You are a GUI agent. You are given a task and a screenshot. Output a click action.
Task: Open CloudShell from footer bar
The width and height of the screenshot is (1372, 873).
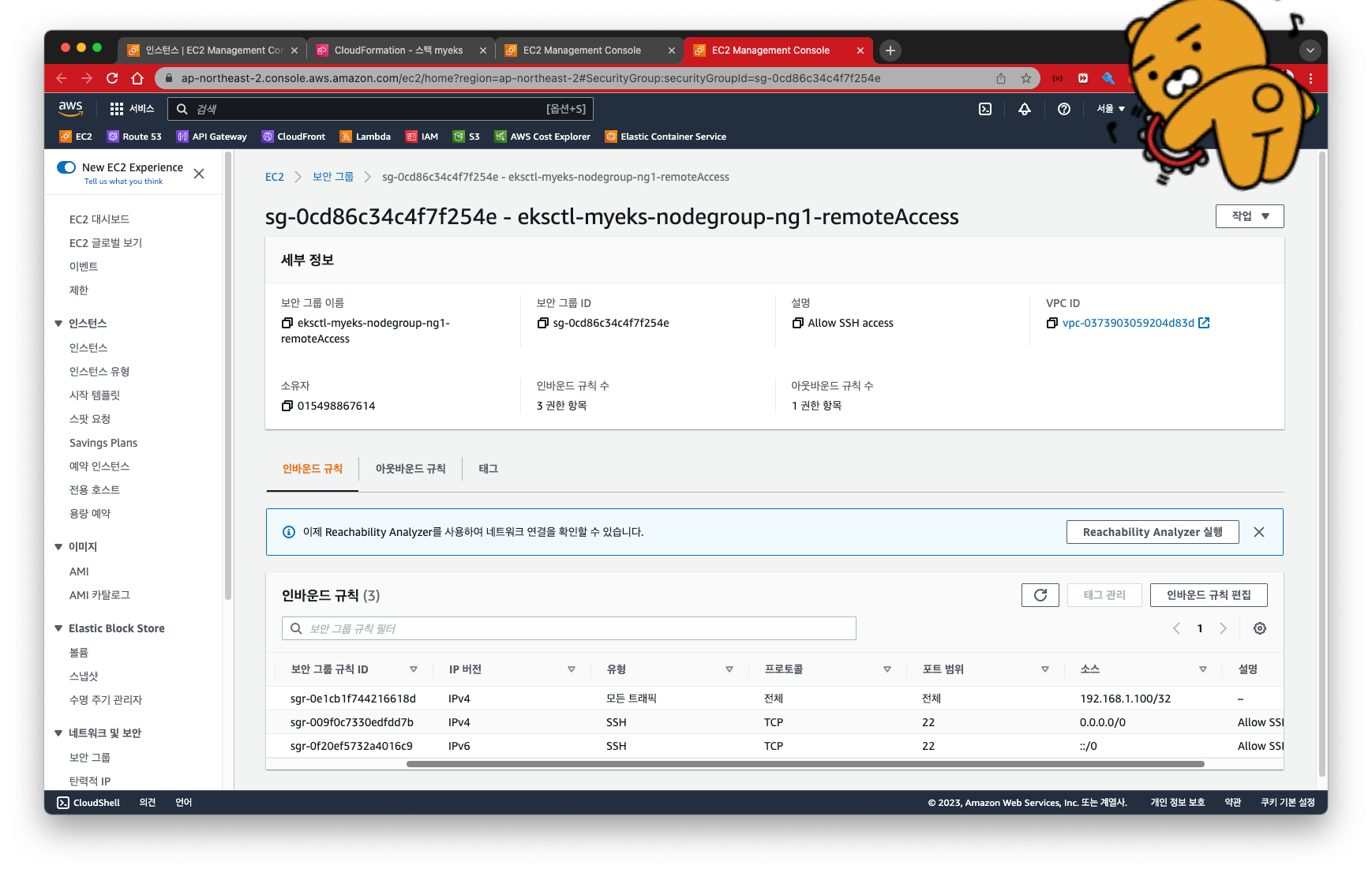tap(88, 803)
